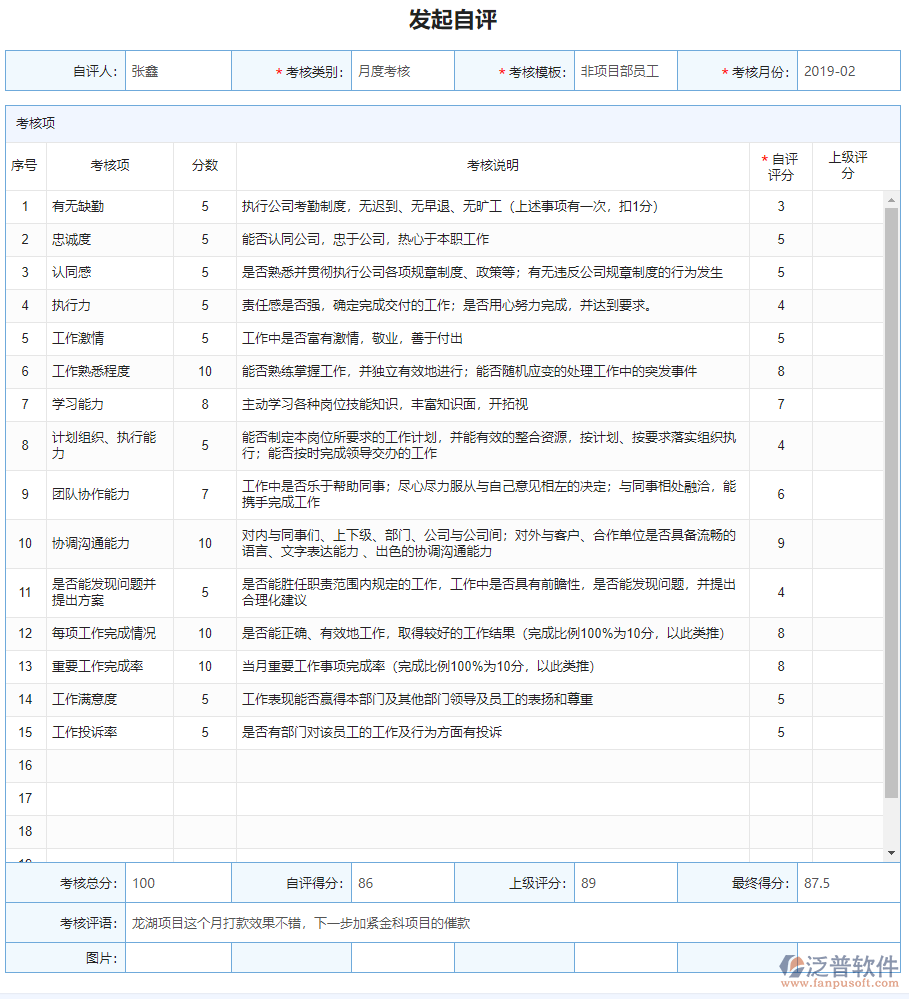Click the 上级评分 value 89
The width and height of the screenshot is (909, 999).
click(x=625, y=882)
